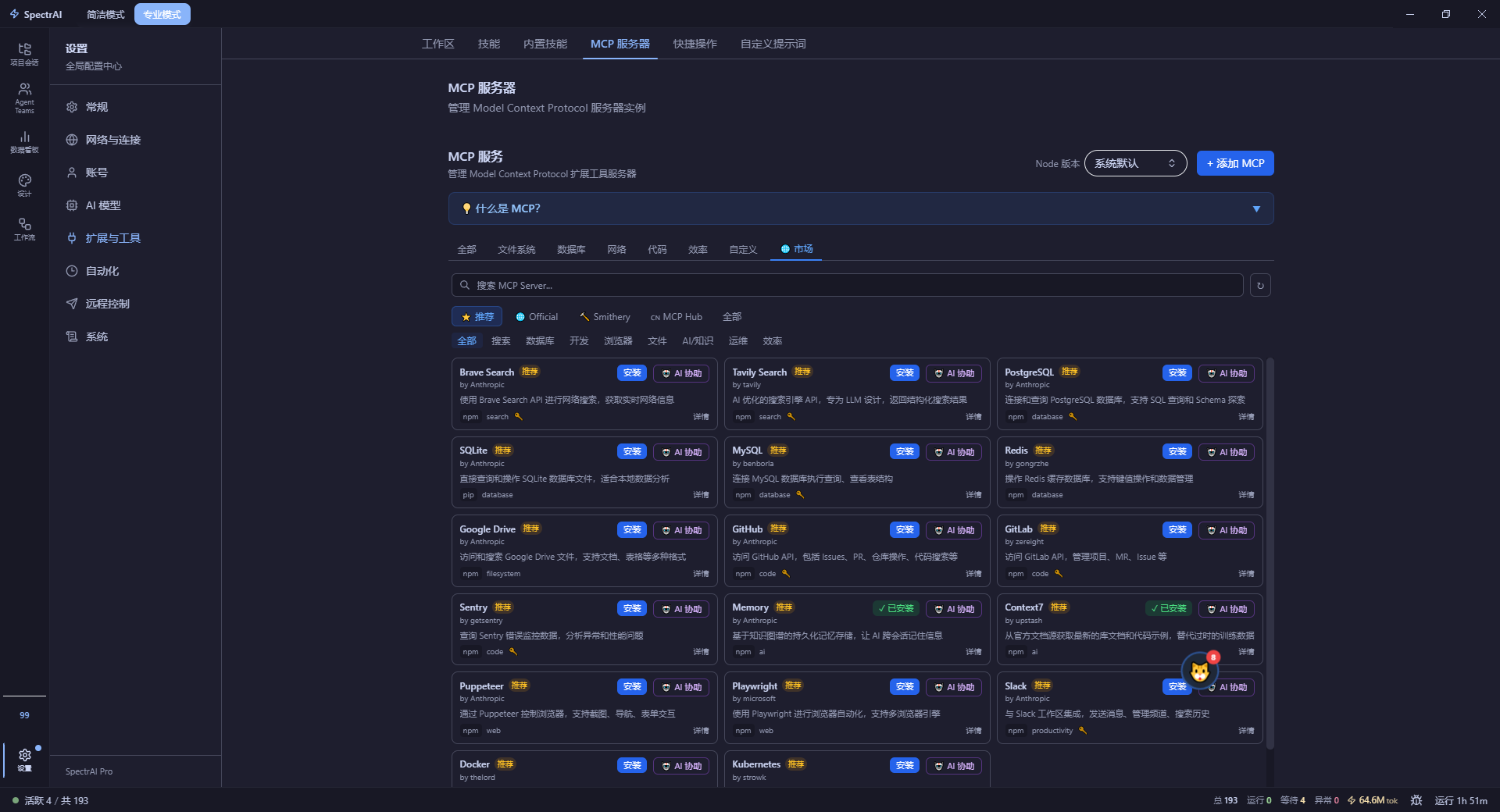The image size is (1500, 812).
Task: Select the 市场 server tab
Action: (796, 248)
